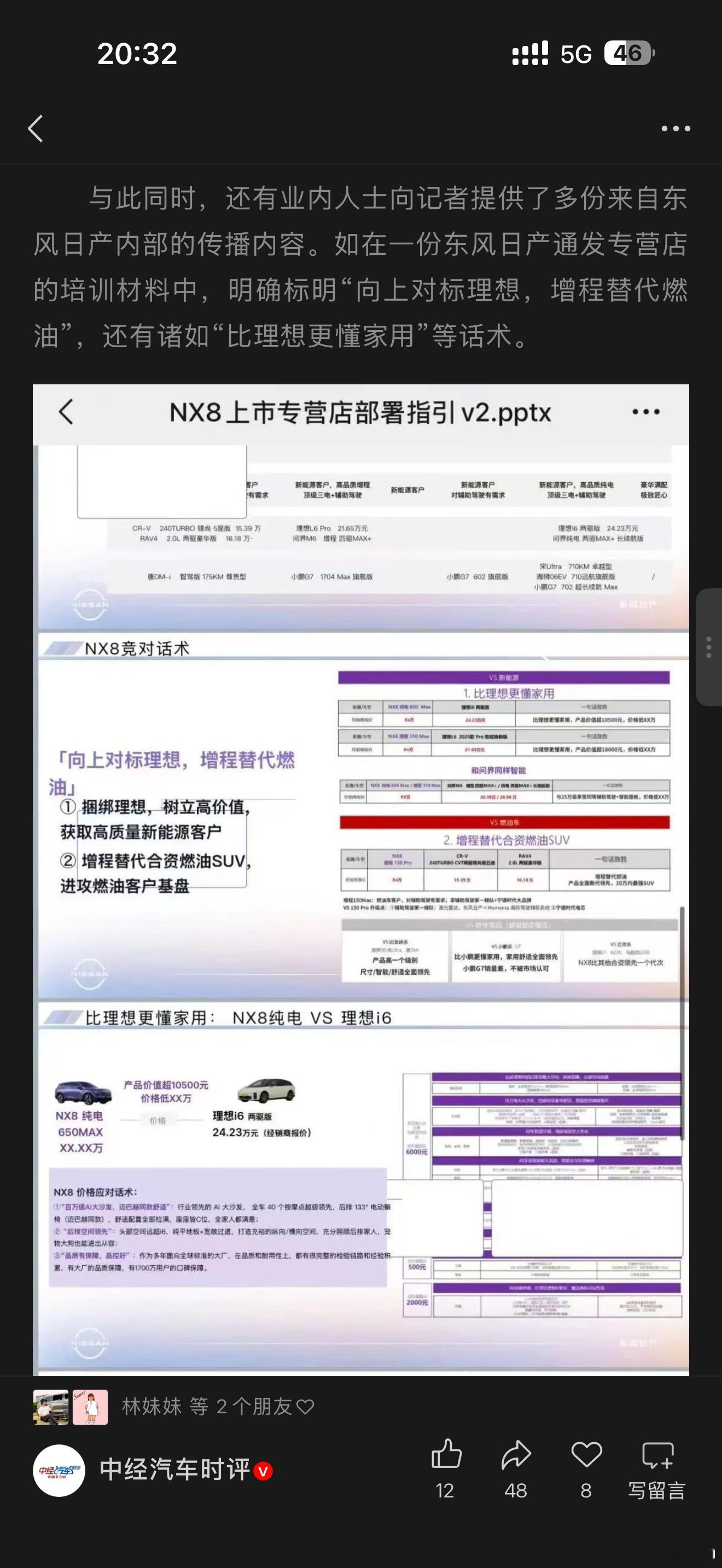Image resolution: width=722 pixels, height=1568 pixels.
Task: Tap the 1. 比理想更懂家用 heading in the slide
Action: [508, 693]
